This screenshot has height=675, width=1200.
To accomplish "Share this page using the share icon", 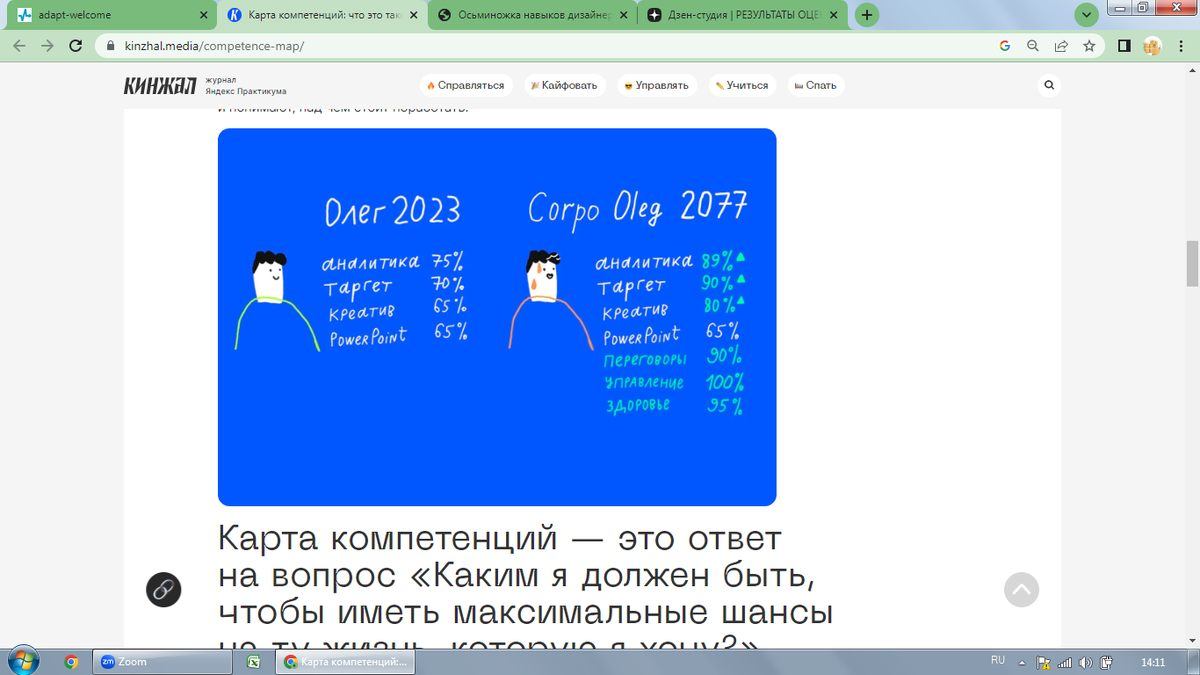I will (1061, 46).
